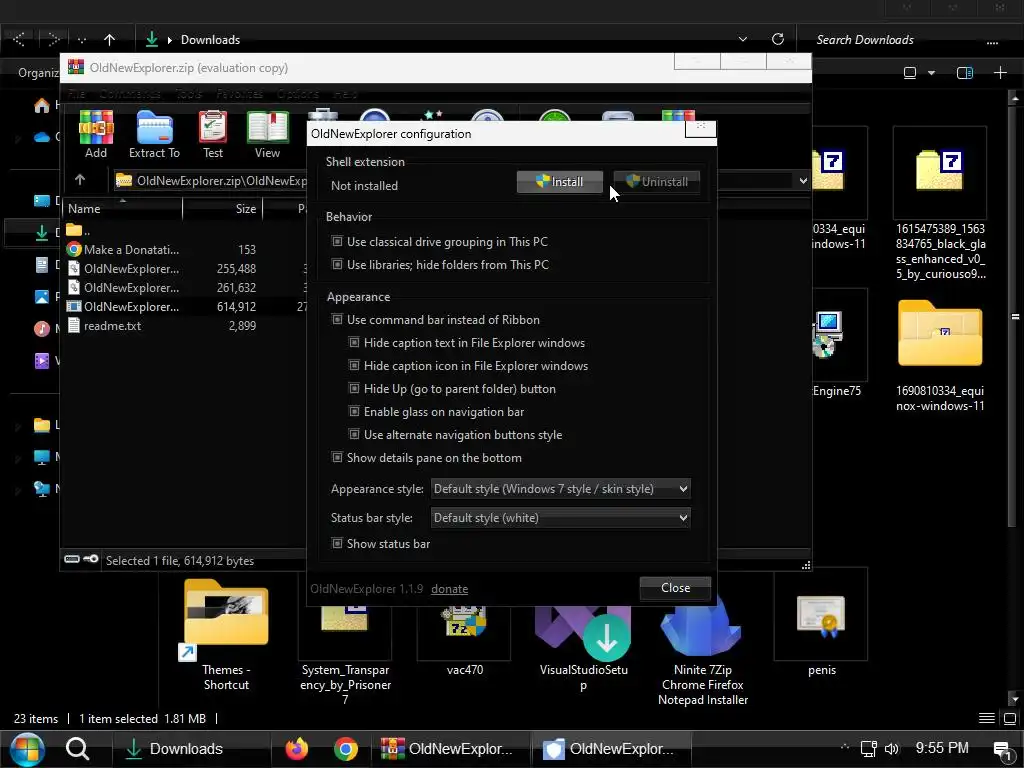The height and width of the screenshot is (768, 1024).
Task: Click the WinRAR Add toolbar icon
Action: point(96,134)
